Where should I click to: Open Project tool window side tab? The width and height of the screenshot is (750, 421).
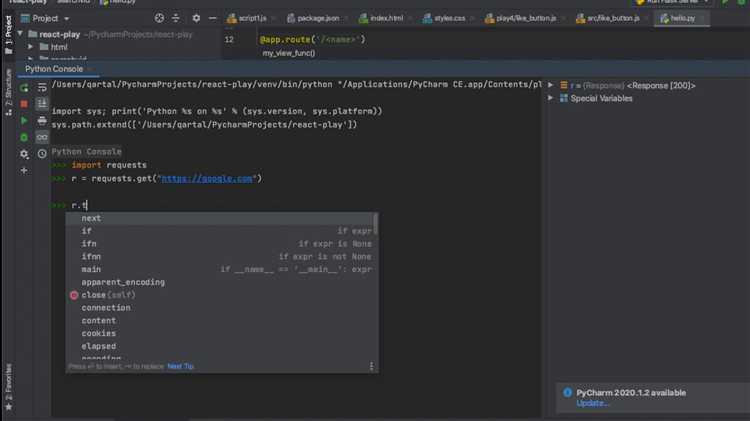[x=8, y=34]
